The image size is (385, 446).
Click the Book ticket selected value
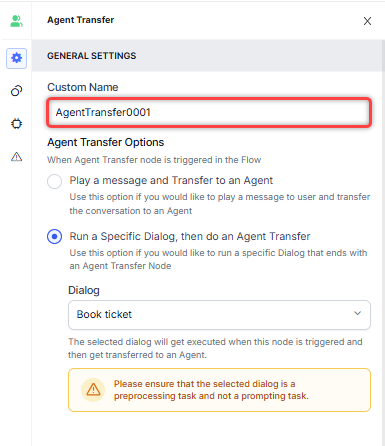click(x=104, y=314)
